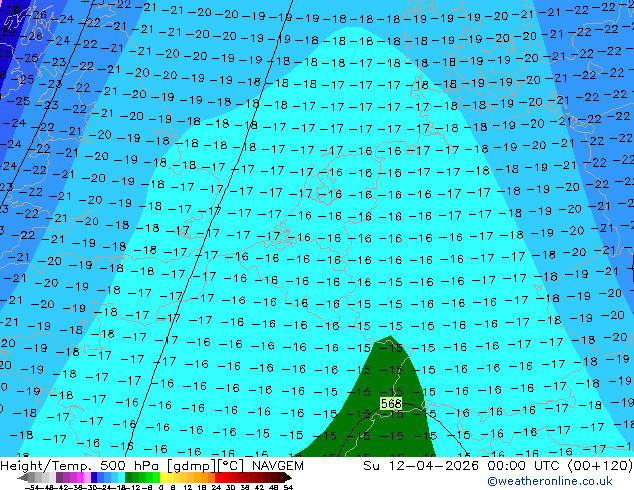Click the '54' label at scale's right end
The height and width of the screenshot is (490, 634).
(x=288, y=487)
